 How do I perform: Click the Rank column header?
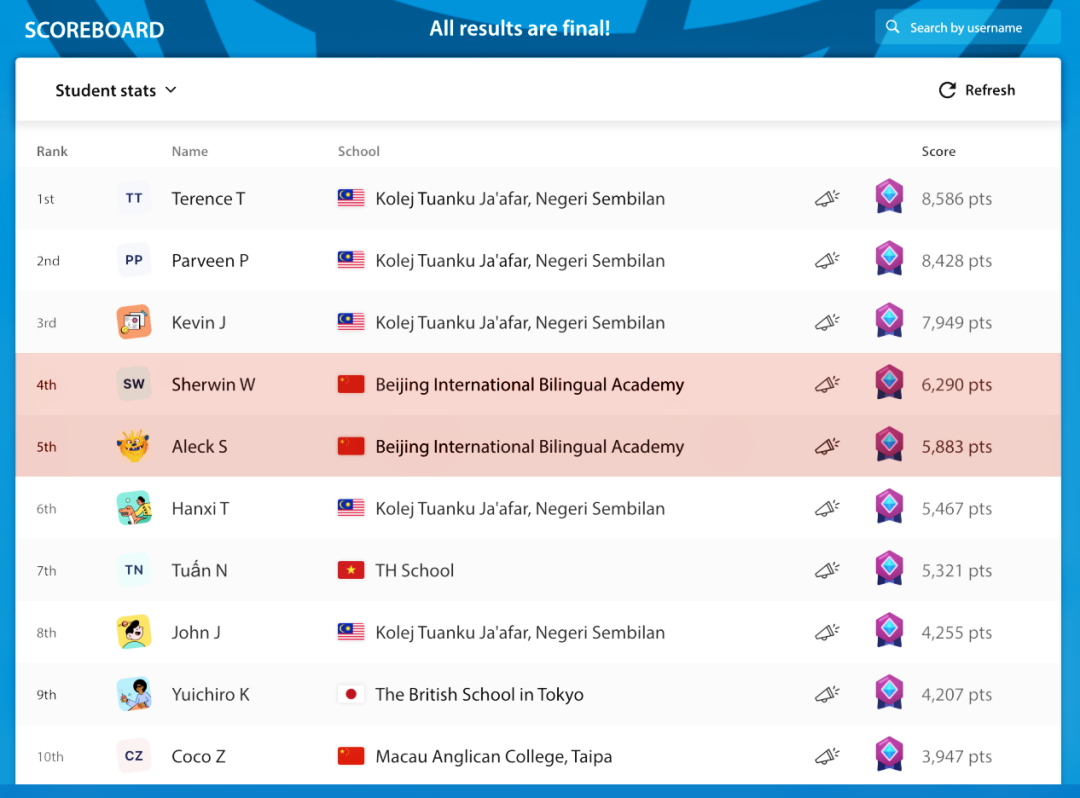52,151
